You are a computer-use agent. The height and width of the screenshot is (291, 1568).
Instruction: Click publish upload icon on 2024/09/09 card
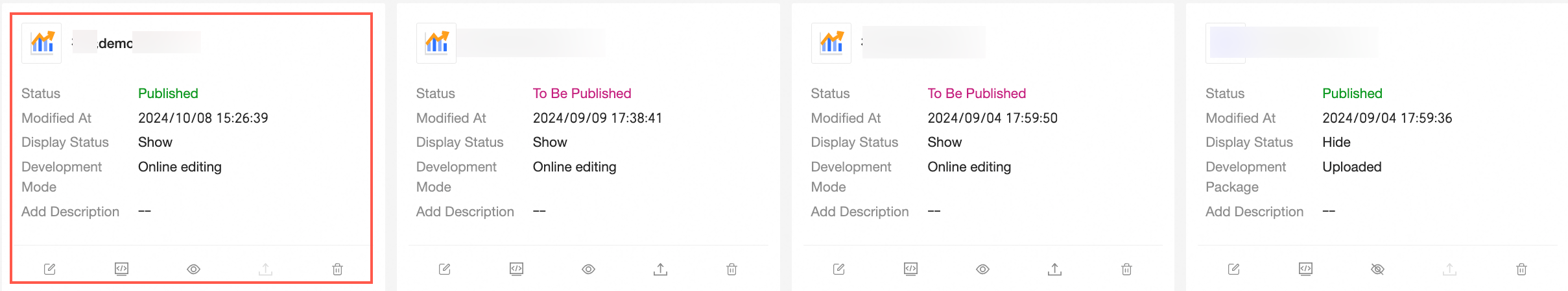660,269
